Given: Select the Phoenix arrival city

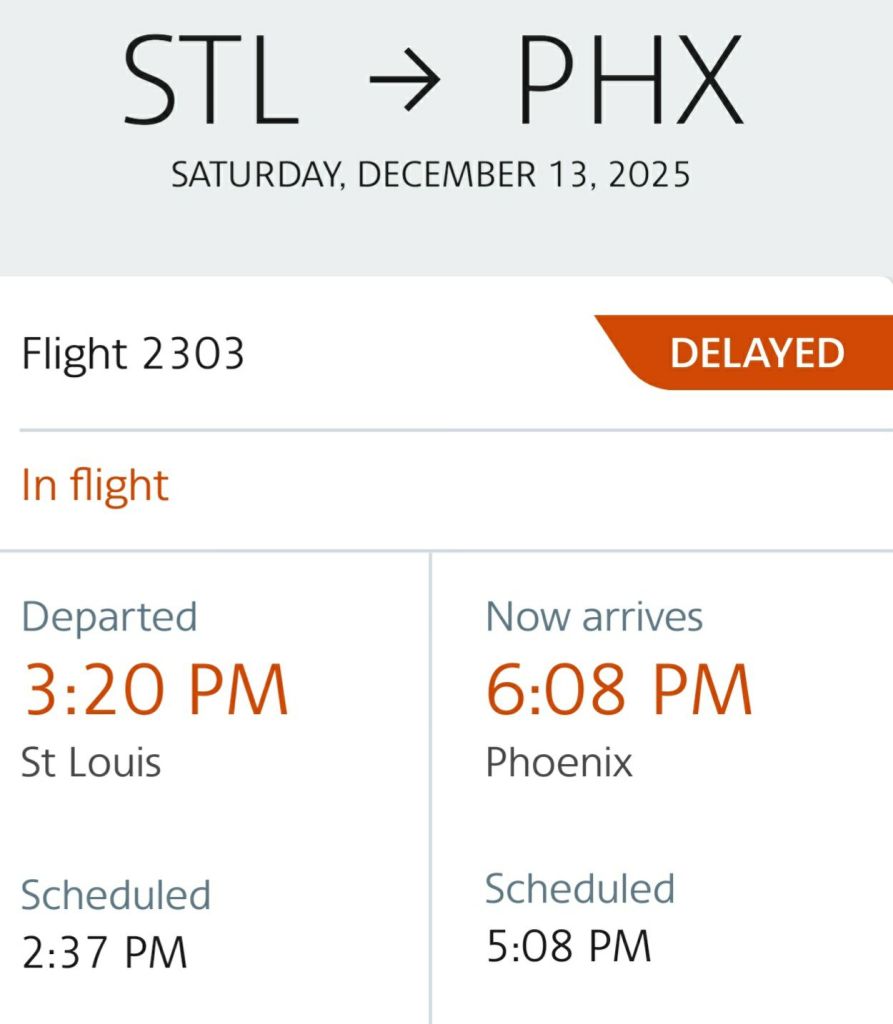Looking at the screenshot, I should point(559,763).
